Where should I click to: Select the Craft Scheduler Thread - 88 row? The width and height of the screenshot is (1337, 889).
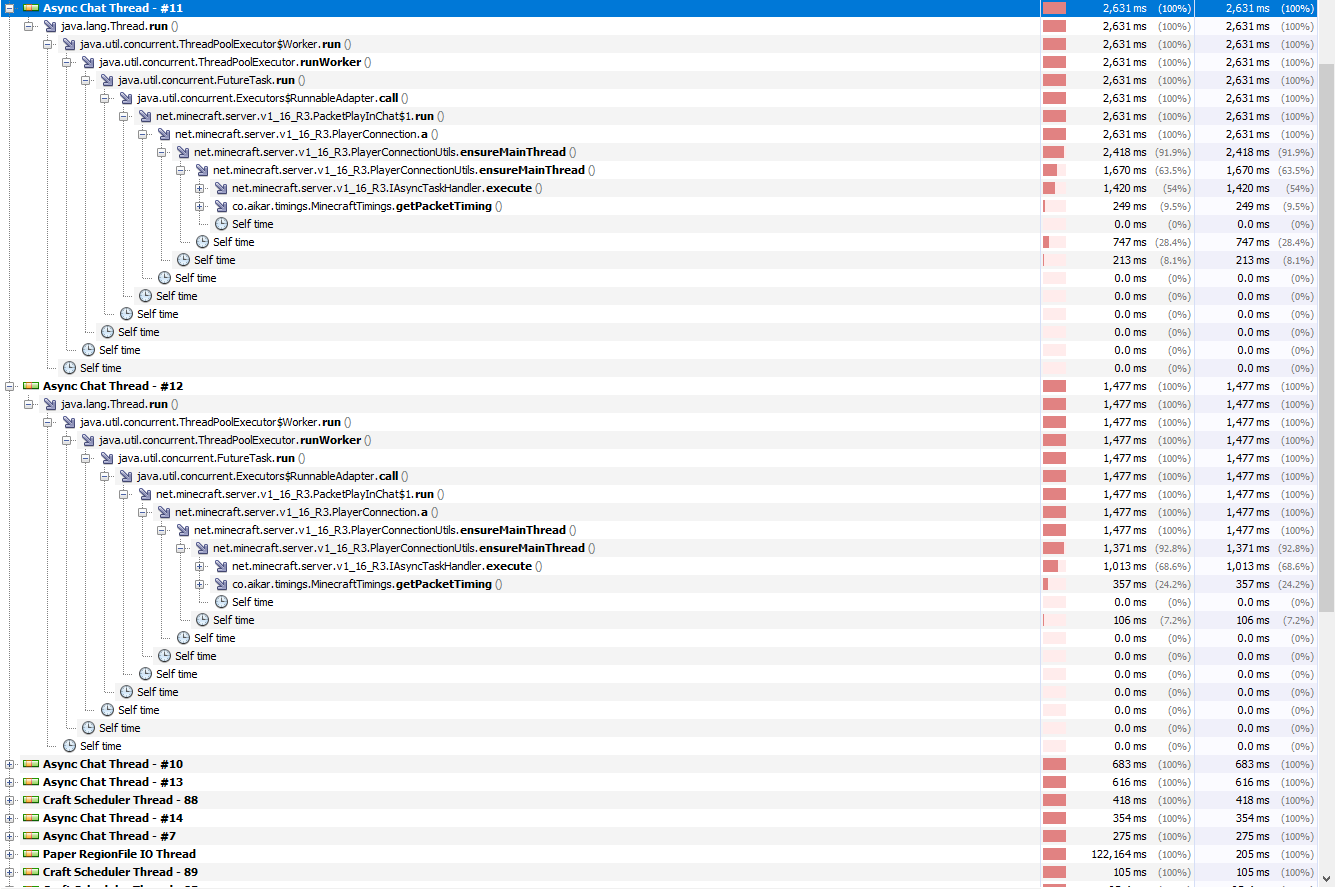tap(659, 800)
